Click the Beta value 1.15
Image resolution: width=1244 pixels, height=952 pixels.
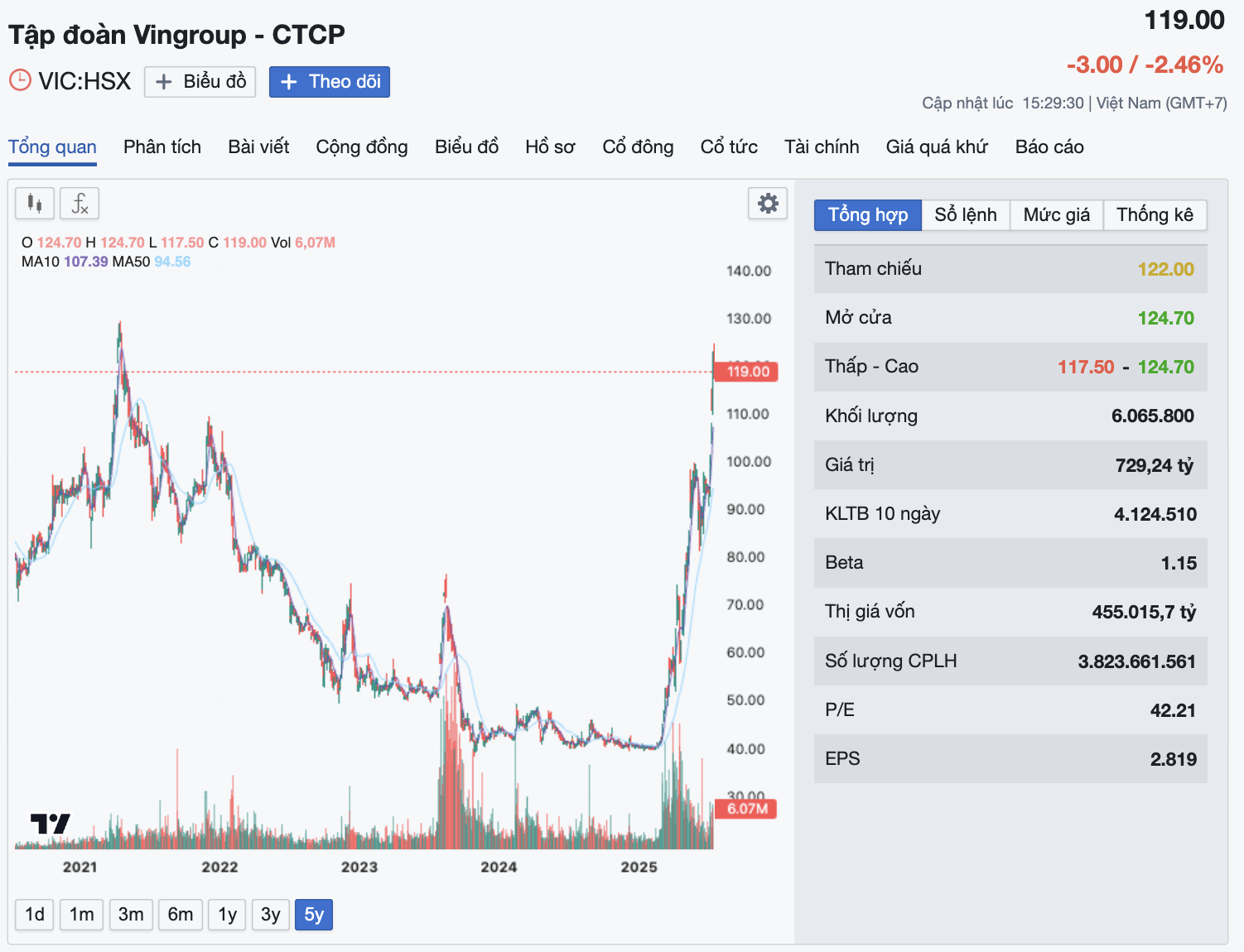click(x=1179, y=563)
